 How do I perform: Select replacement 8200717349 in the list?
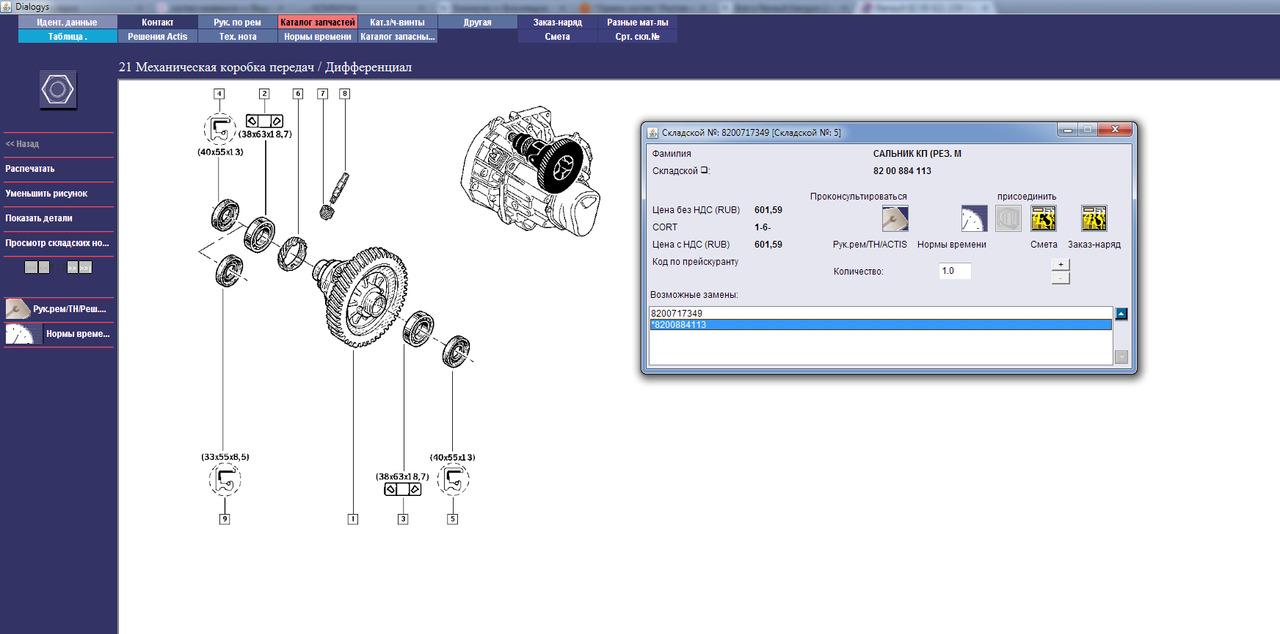tap(881, 313)
